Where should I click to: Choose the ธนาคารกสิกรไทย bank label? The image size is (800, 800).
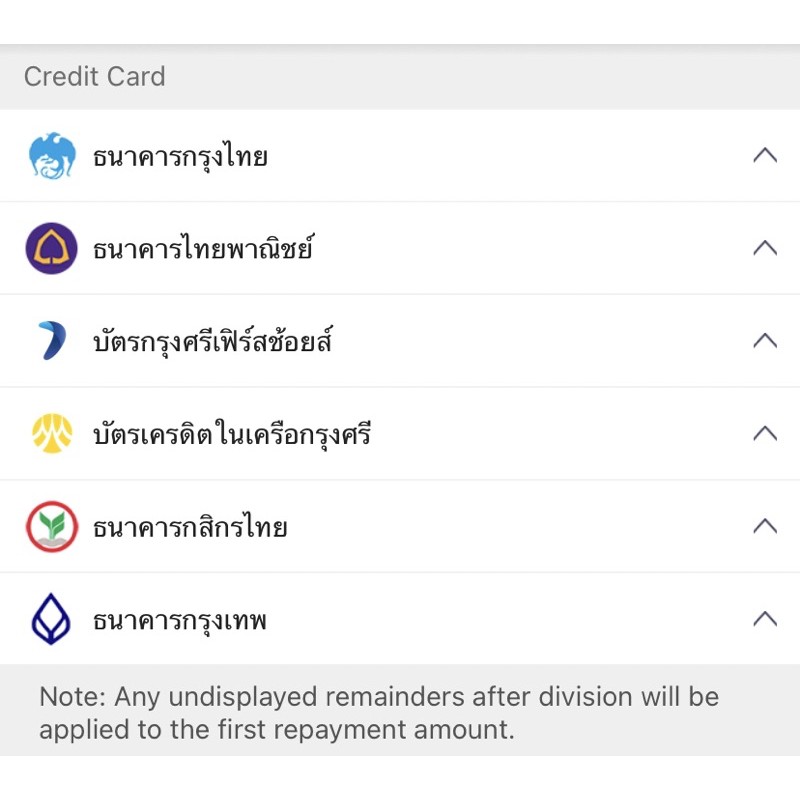(x=190, y=528)
